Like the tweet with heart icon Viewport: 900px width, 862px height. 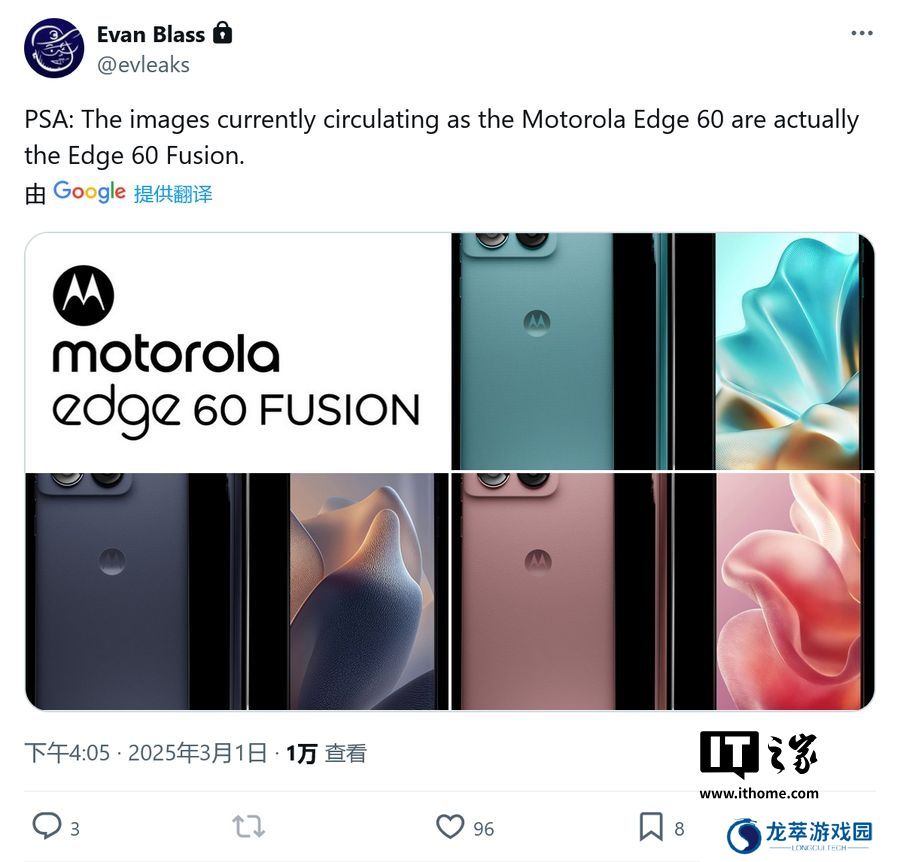click(x=450, y=827)
